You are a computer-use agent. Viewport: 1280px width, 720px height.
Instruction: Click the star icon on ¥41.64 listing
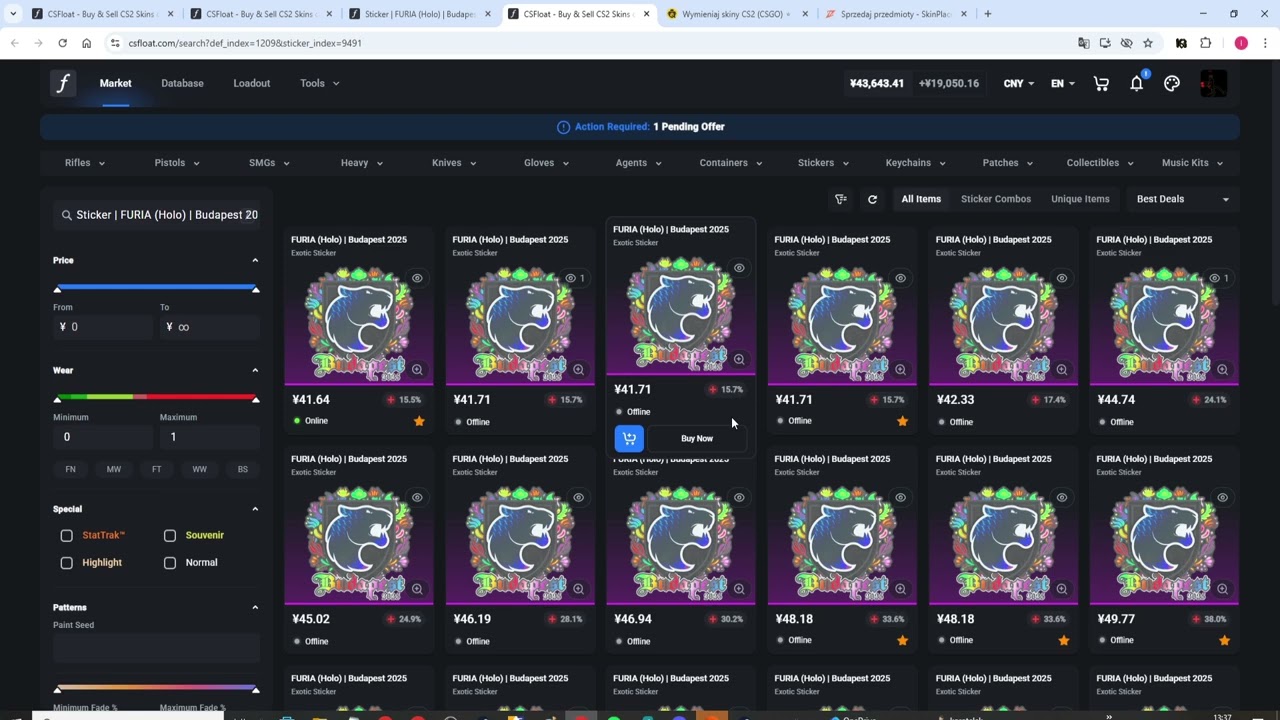[x=419, y=421]
